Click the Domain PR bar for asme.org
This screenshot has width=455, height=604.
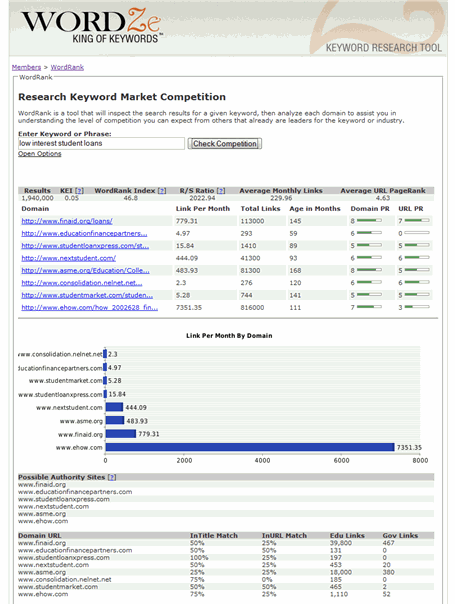pos(369,270)
